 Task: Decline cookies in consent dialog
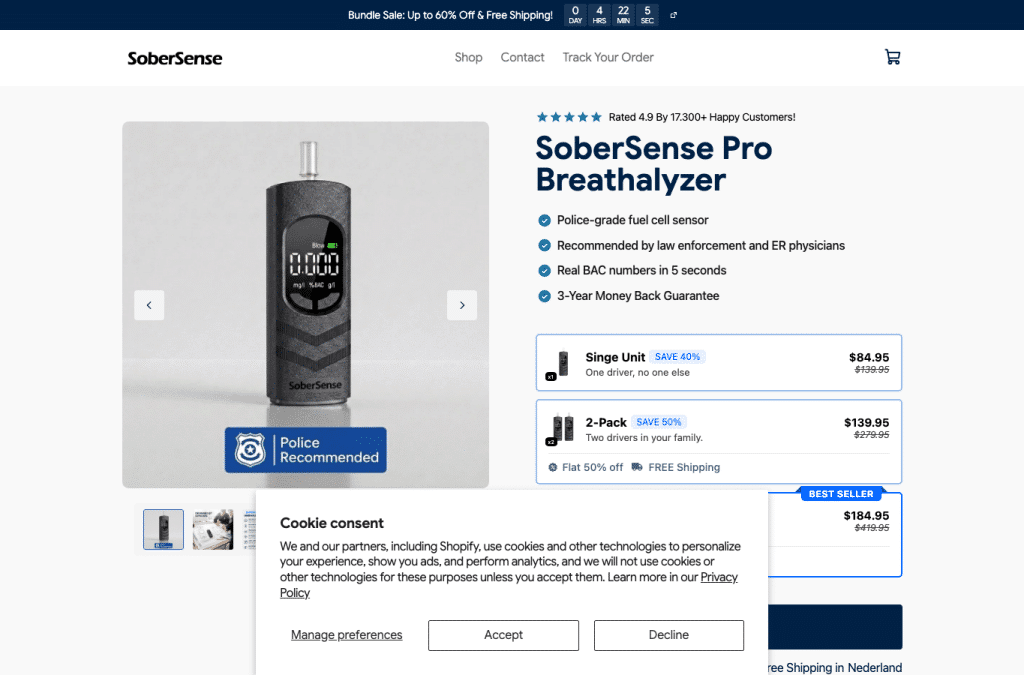pos(669,635)
